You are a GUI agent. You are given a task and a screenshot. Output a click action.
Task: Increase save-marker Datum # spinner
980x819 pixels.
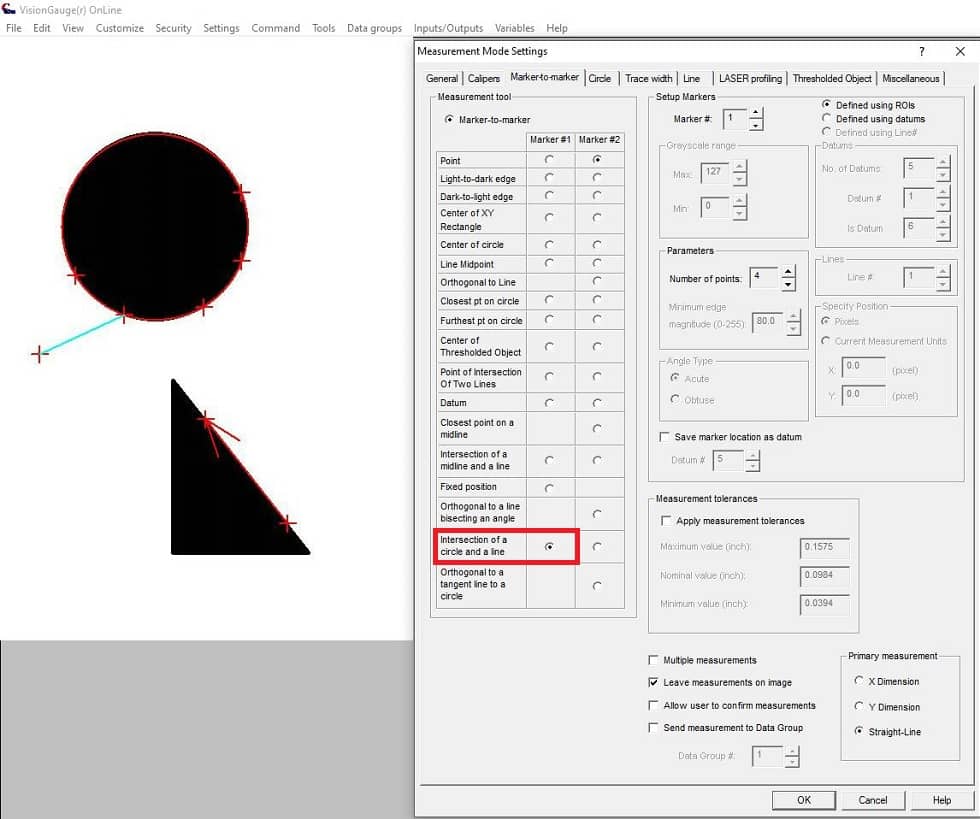pos(753,456)
